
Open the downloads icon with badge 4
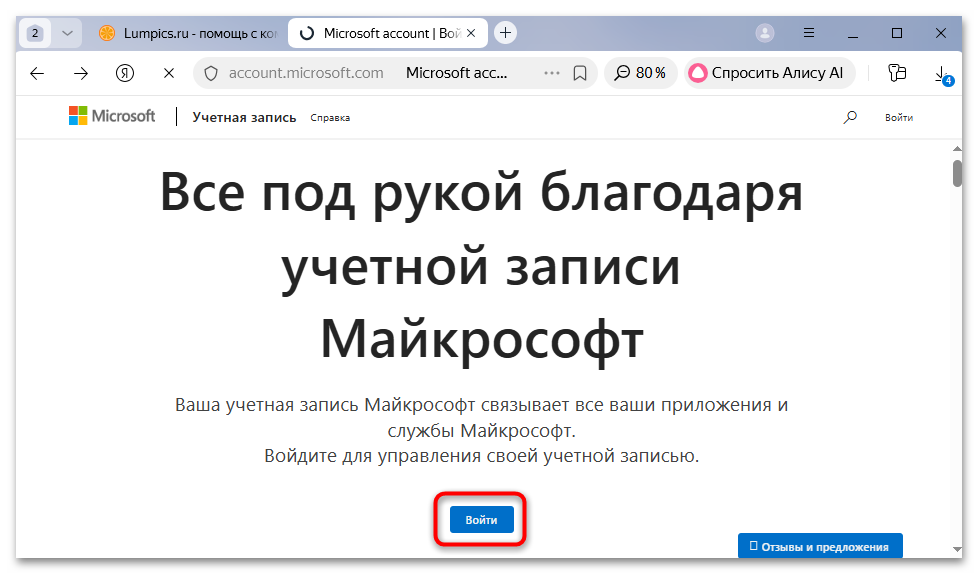[x=943, y=75]
